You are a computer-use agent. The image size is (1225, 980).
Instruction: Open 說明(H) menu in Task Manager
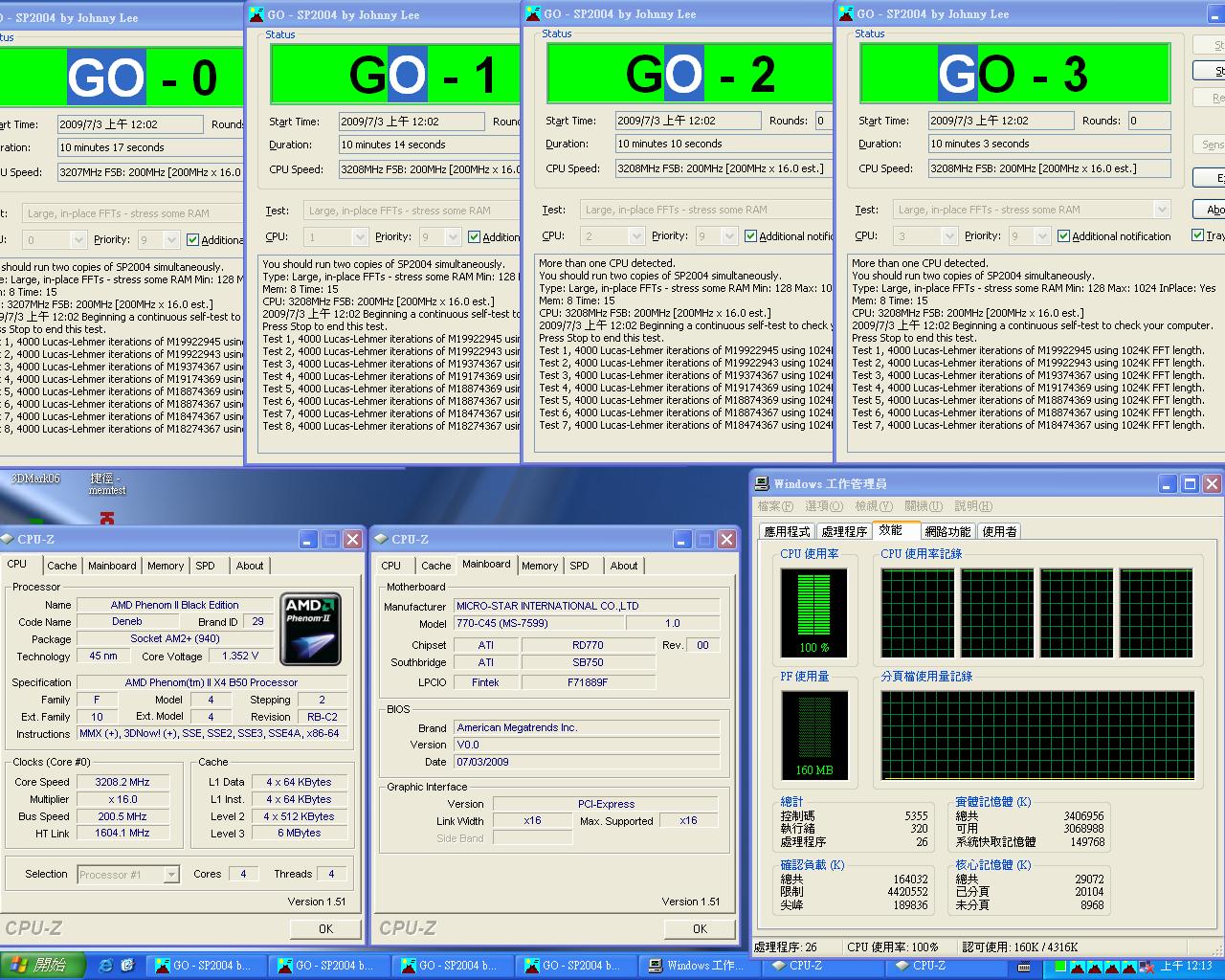point(973,506)
